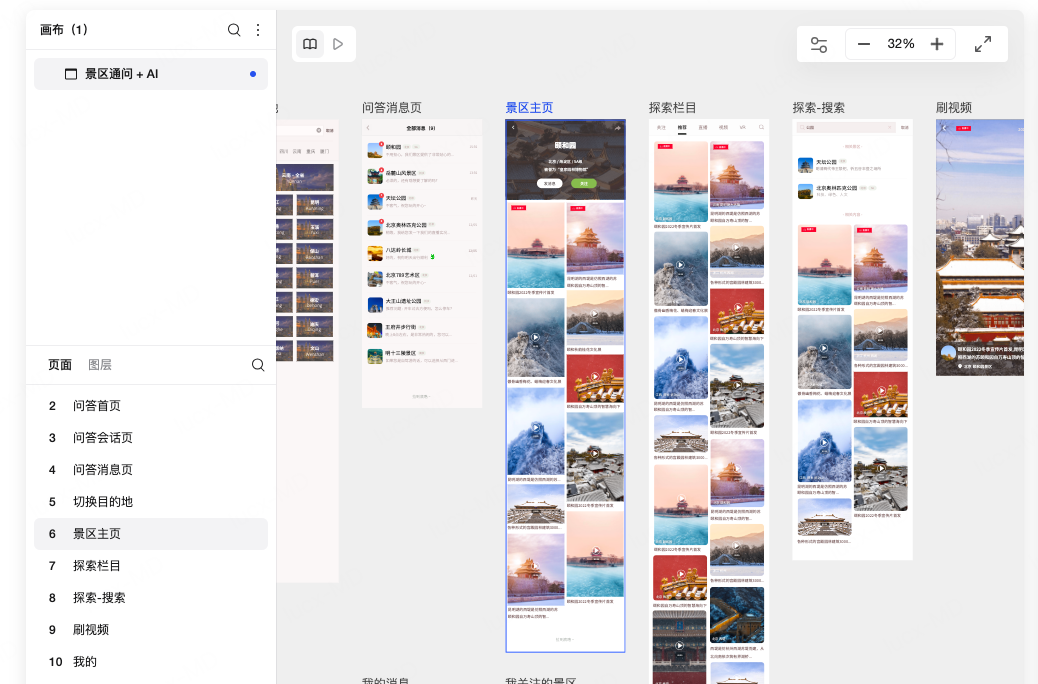Select page 6 景区主页
This screenshot has height=684, width=1038.
click(x=151, y=534)
